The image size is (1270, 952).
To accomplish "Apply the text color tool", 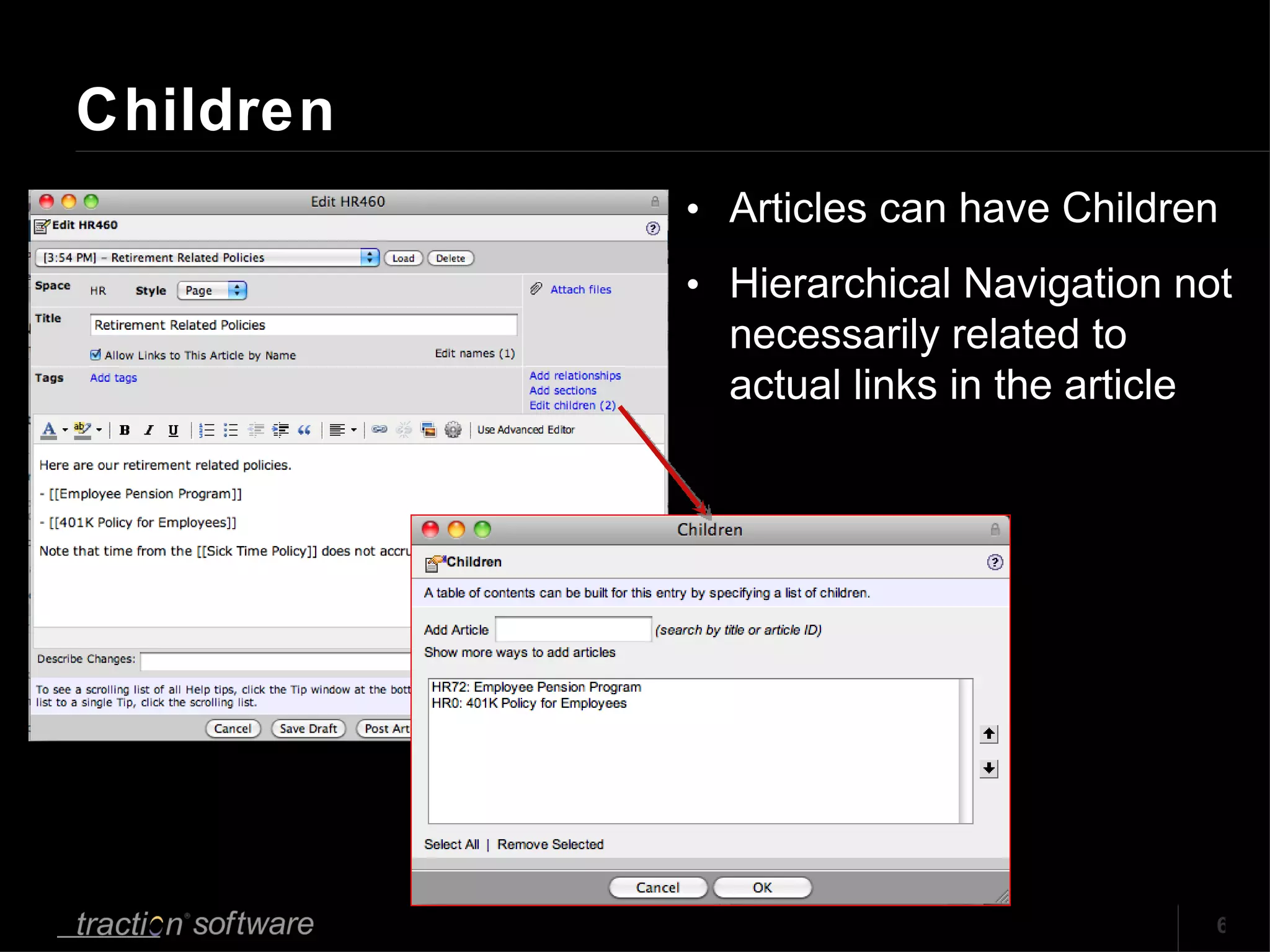I will 49,430.
